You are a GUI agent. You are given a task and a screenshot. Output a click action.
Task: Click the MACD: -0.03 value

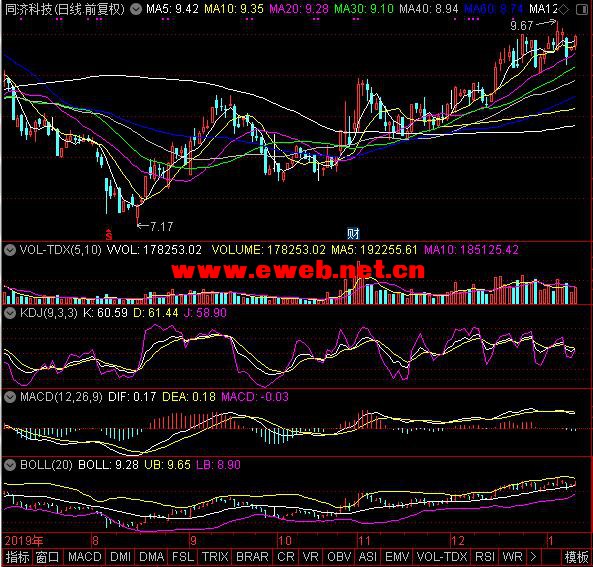255,397
